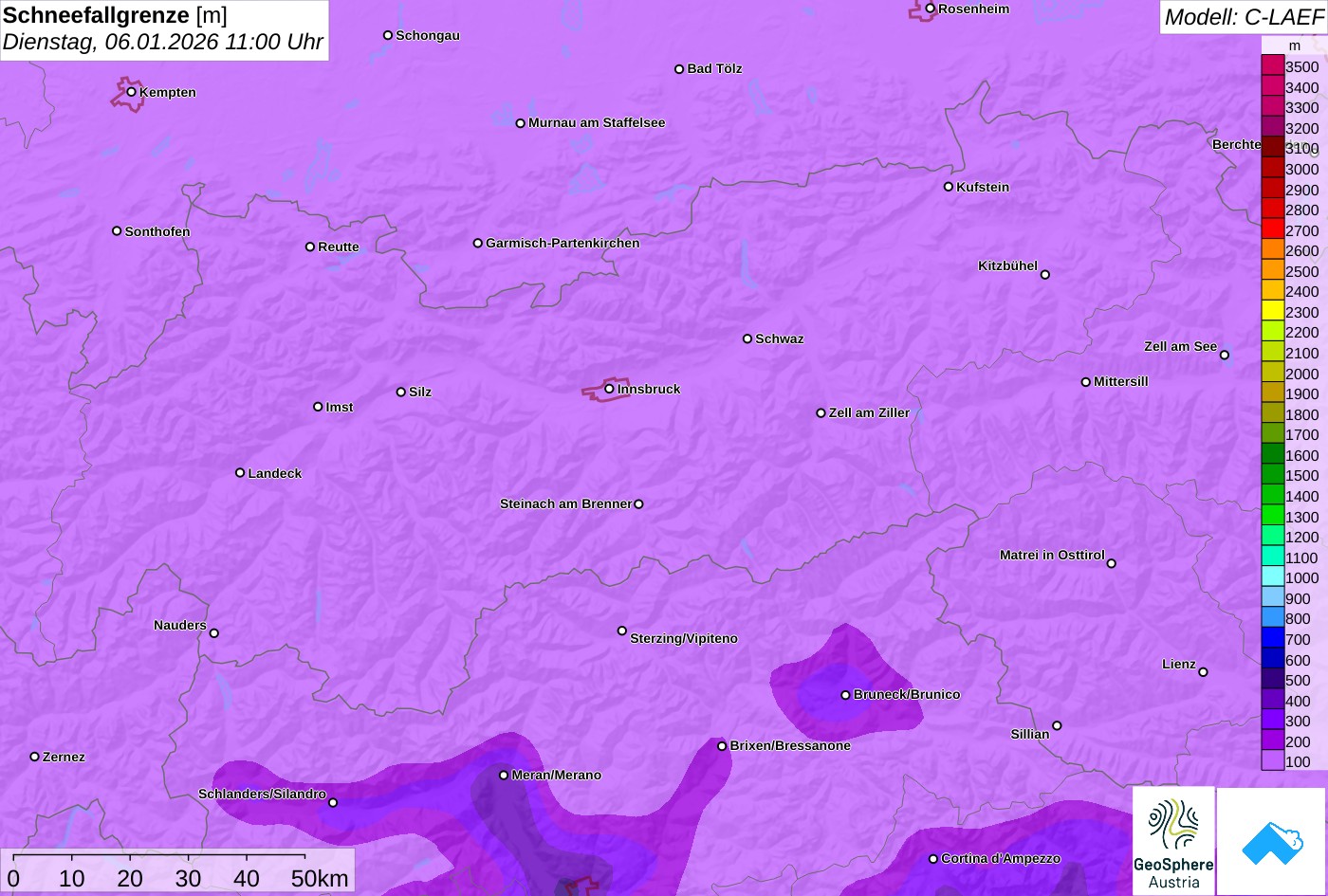Click the 'Imst' label
Viewport: 1328px width, 896px height.
click(340, 408)
